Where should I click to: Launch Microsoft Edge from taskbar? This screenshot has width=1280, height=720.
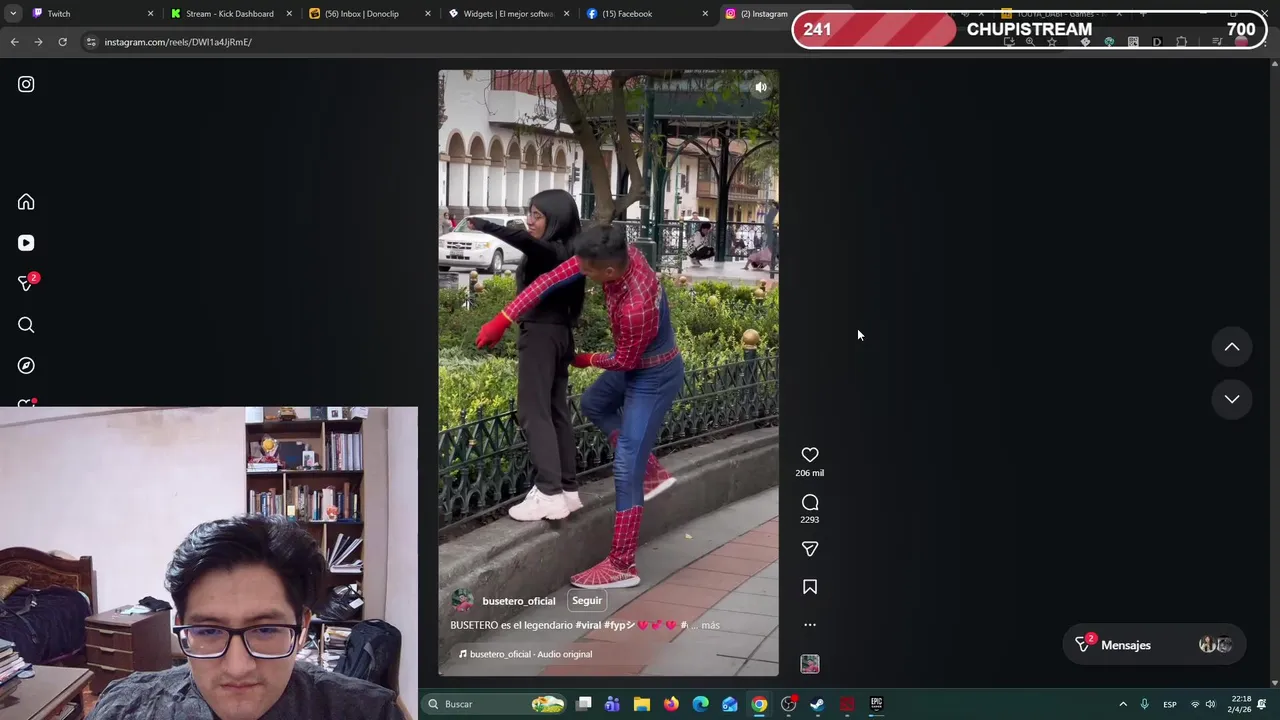pyautogui.click(x=700, y=704)
